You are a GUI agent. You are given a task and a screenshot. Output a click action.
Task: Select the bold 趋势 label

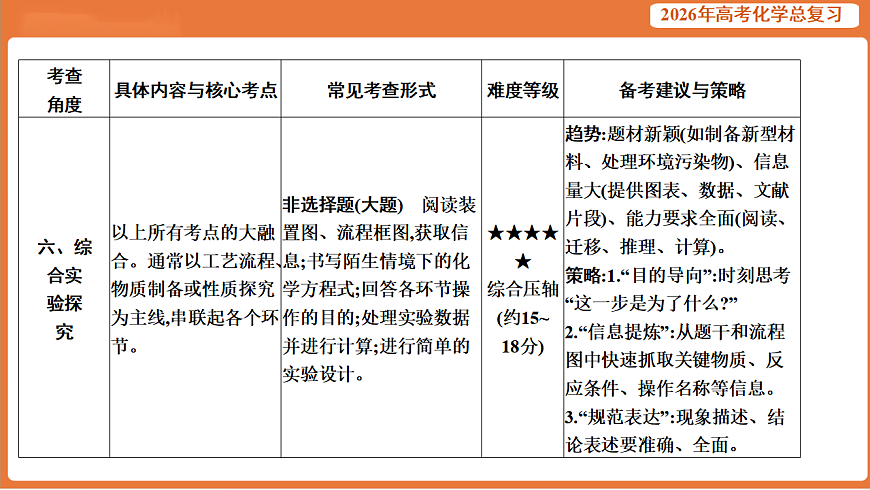tap(584, 134)
